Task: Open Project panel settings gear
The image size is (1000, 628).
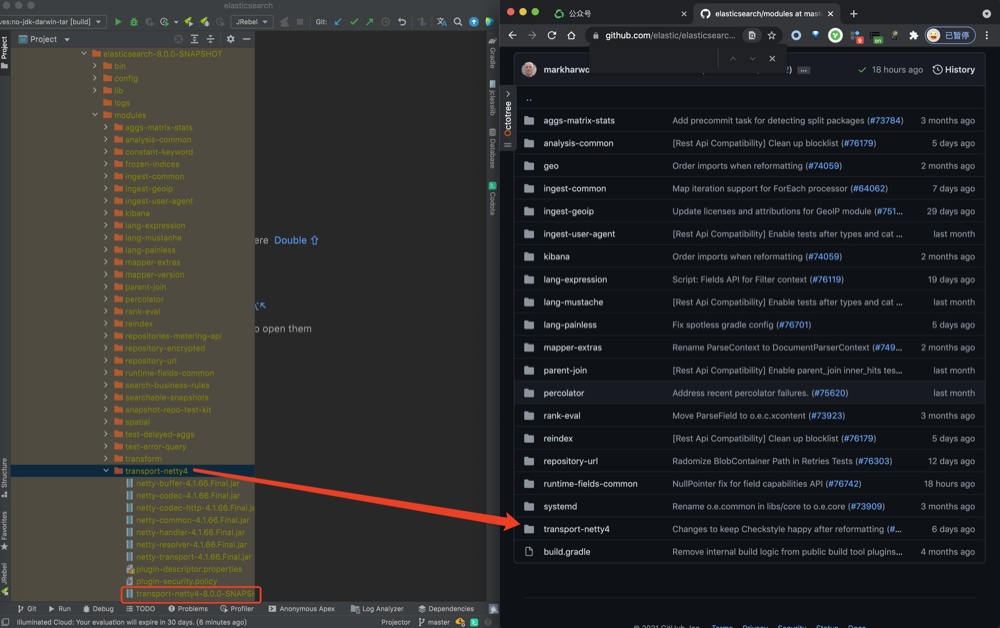Action: [x=230, y=39]
